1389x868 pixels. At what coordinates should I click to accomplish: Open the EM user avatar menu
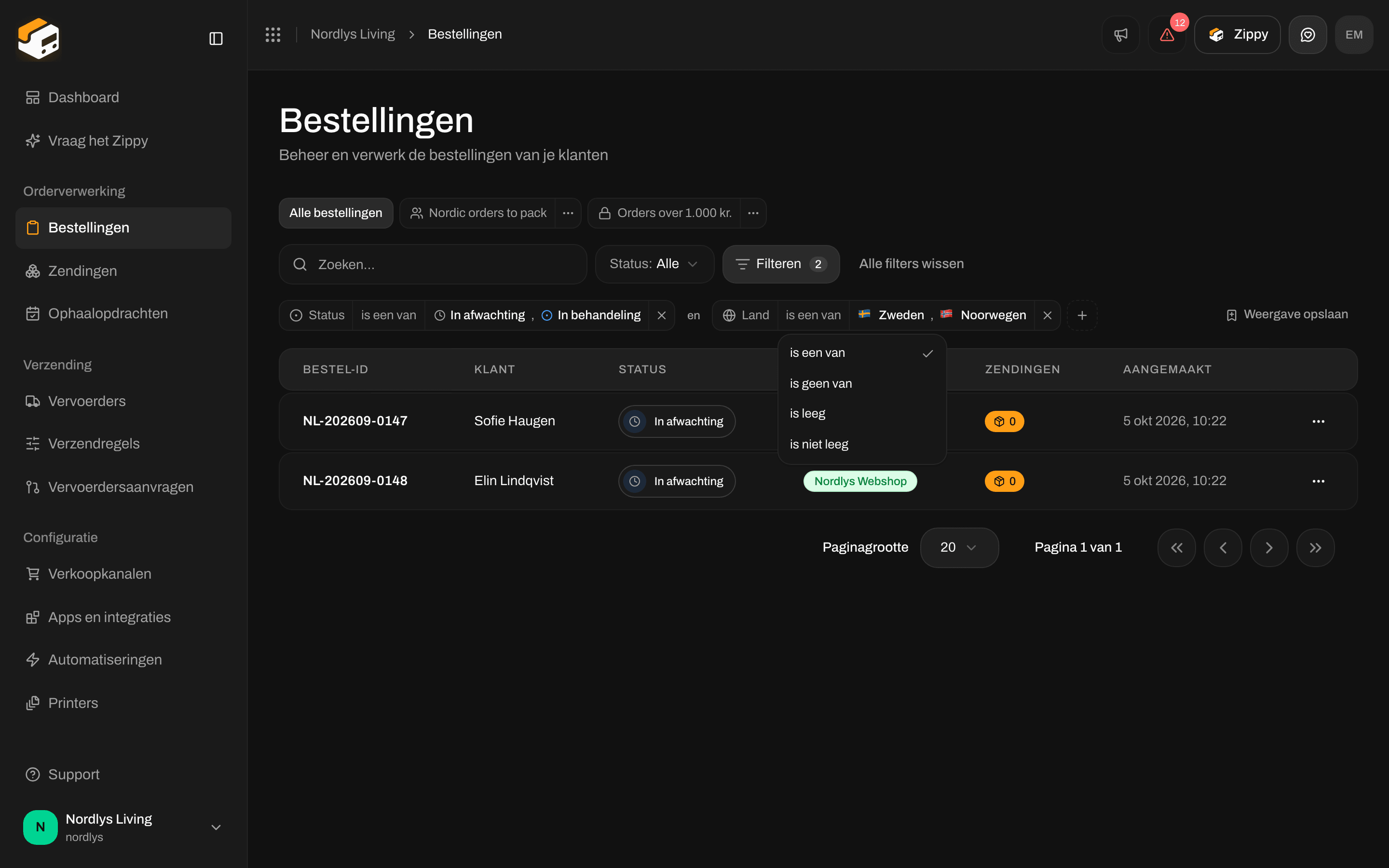pos(1354,34)
